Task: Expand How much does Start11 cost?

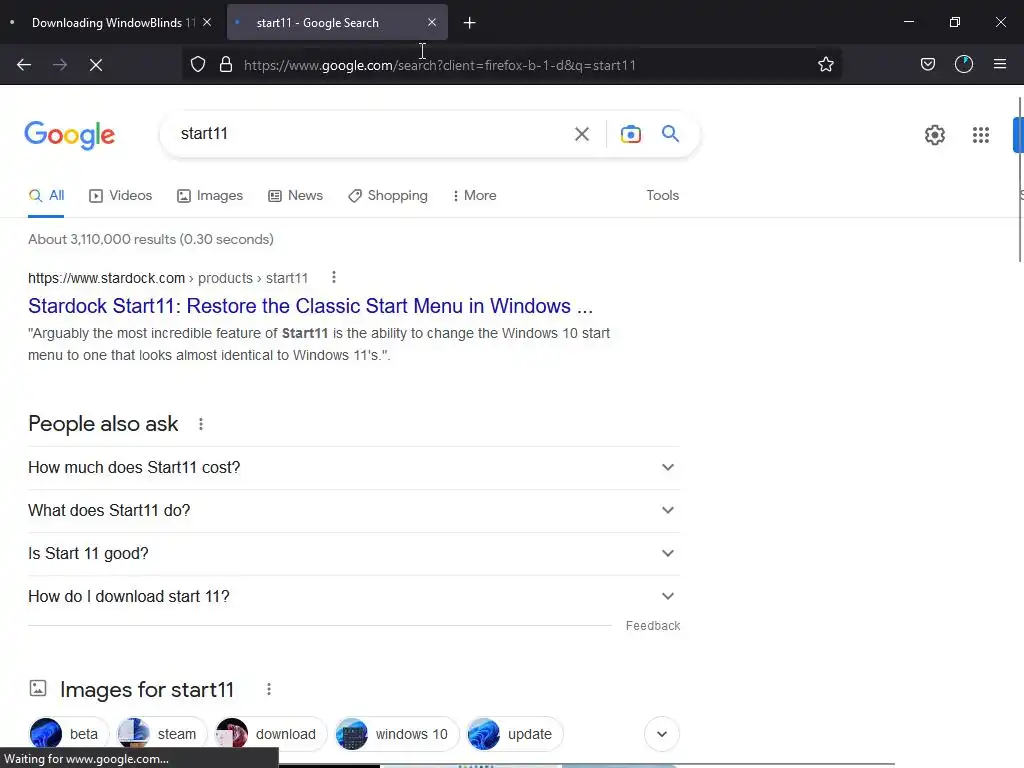Action: pos(354,468)
